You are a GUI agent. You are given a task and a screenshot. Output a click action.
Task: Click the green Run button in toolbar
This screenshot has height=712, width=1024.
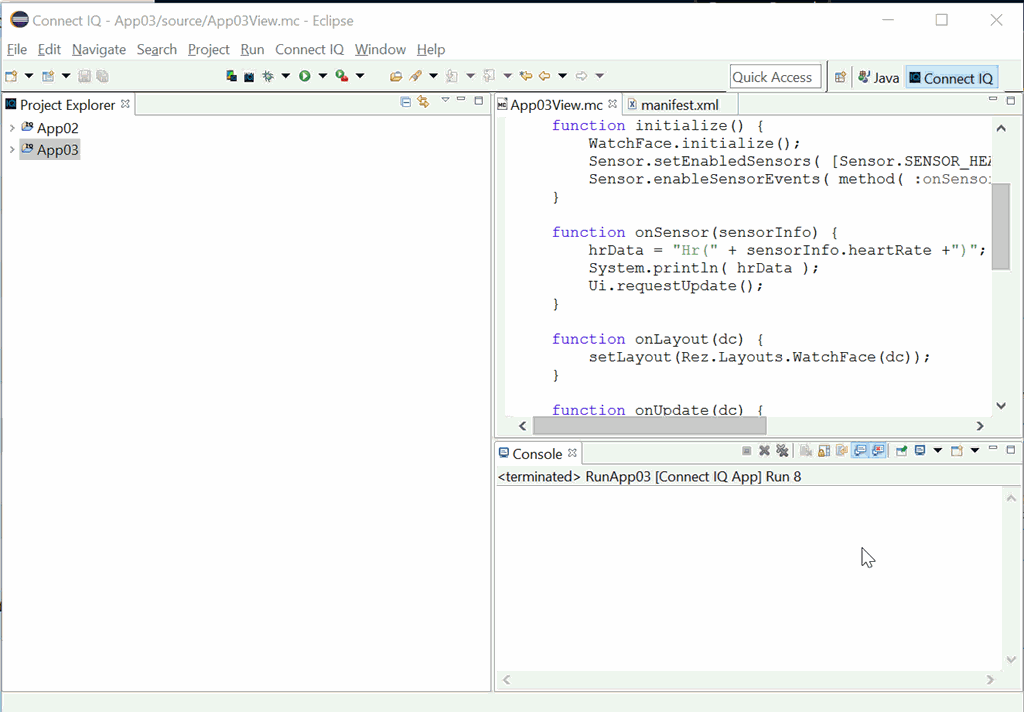[x=304, y=76]
